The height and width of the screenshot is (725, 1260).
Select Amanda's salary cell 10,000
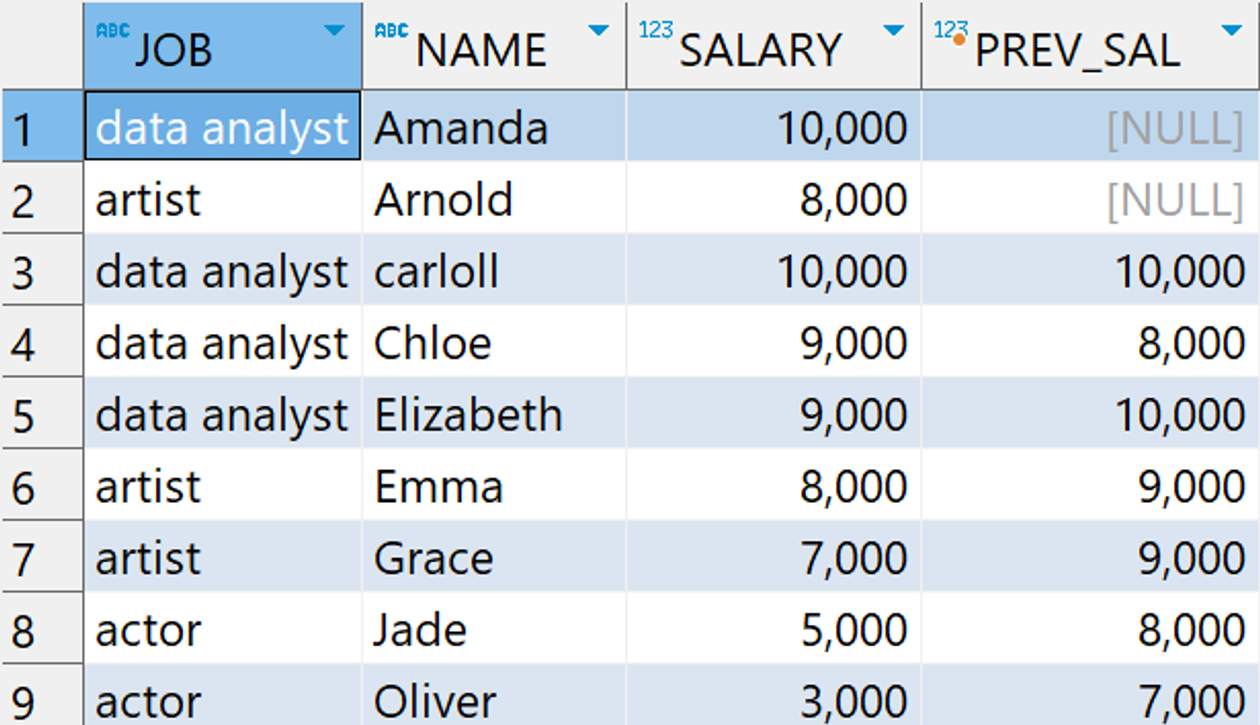[774, 126]
